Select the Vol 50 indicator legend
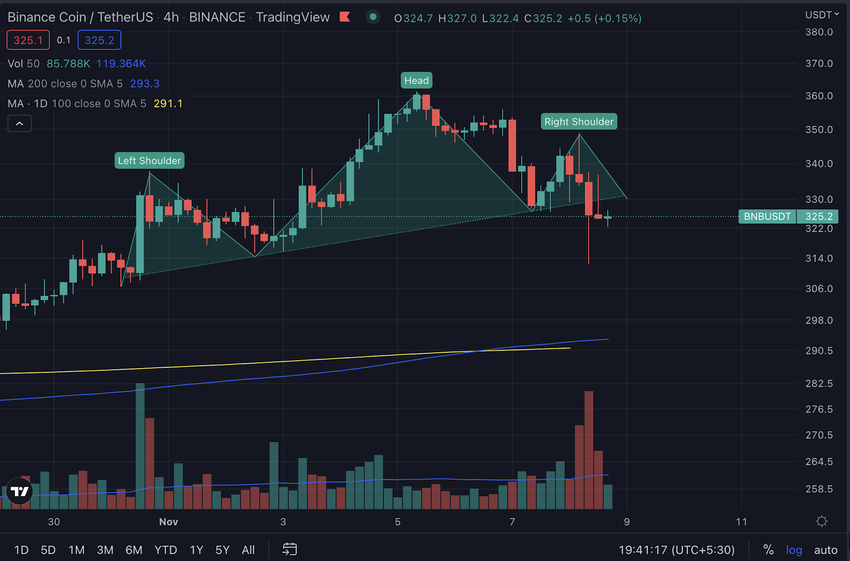Screen dimensions: 850x561 coord(23,63)
